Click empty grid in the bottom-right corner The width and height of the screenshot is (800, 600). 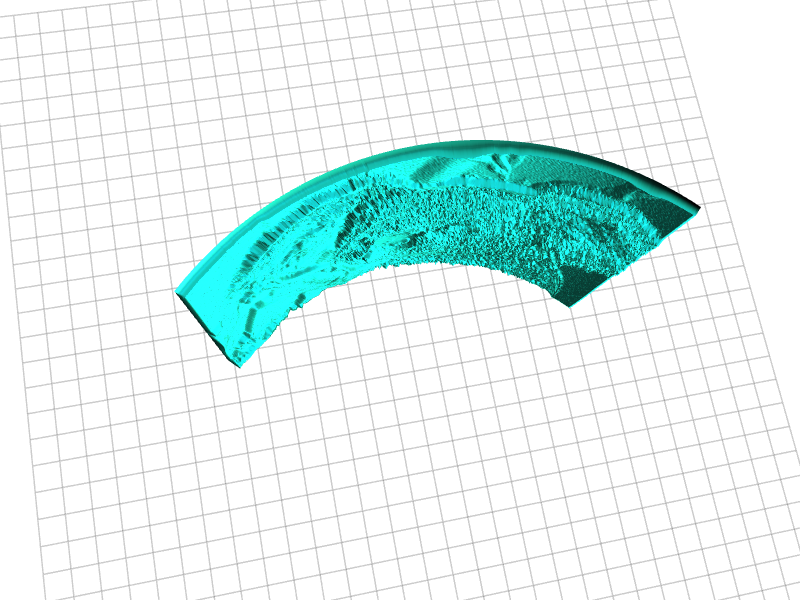tap(700, 540)
